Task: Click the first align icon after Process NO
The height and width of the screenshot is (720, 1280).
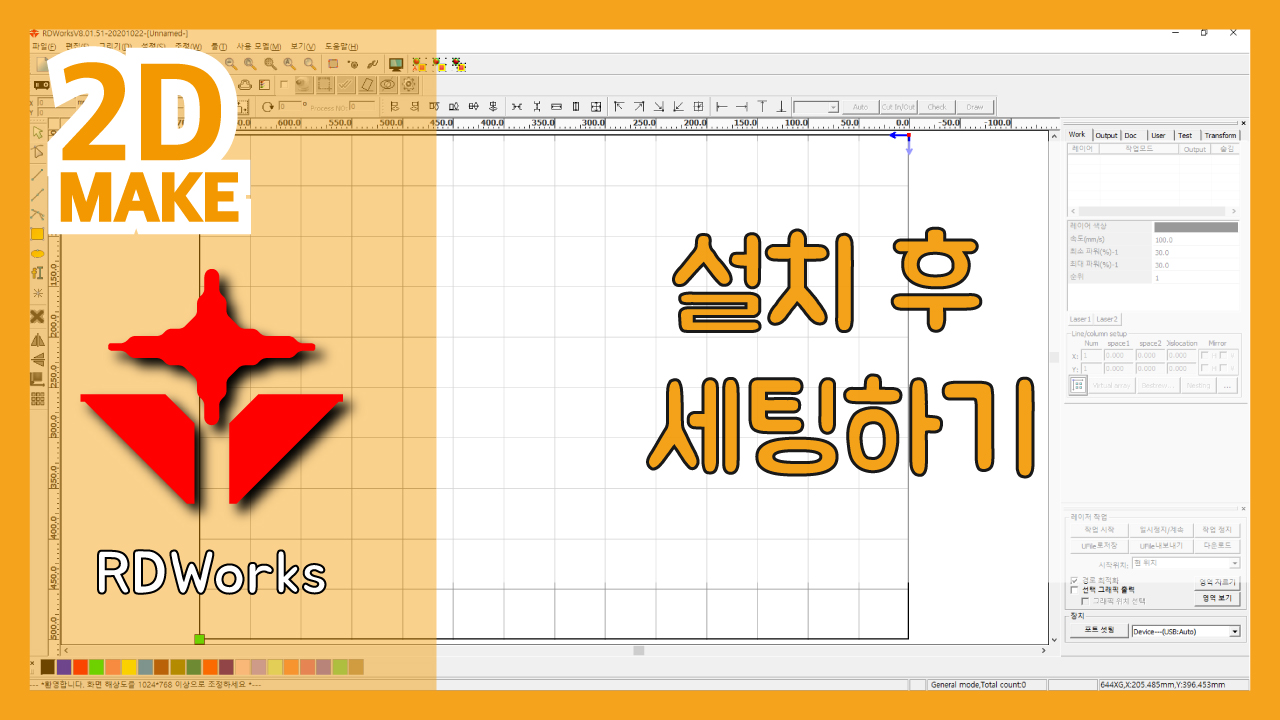Action: tap(394, 106)
